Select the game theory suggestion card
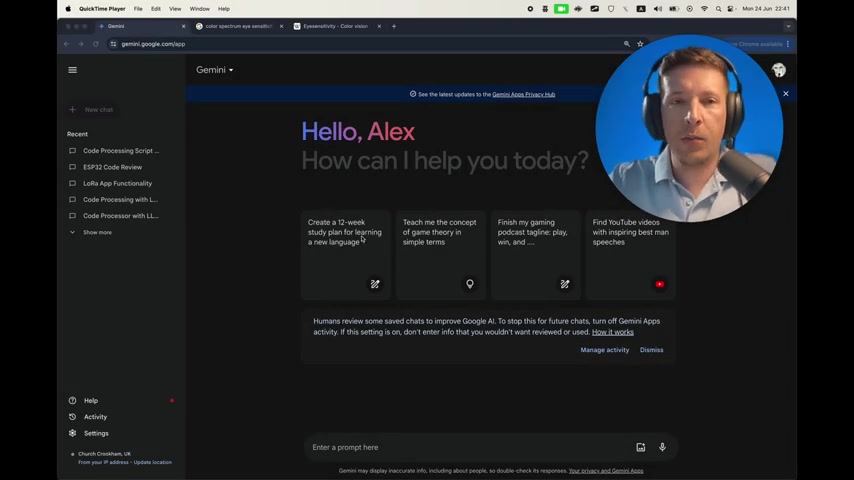This screenshot has width=854, height=480. coord(441,255)
